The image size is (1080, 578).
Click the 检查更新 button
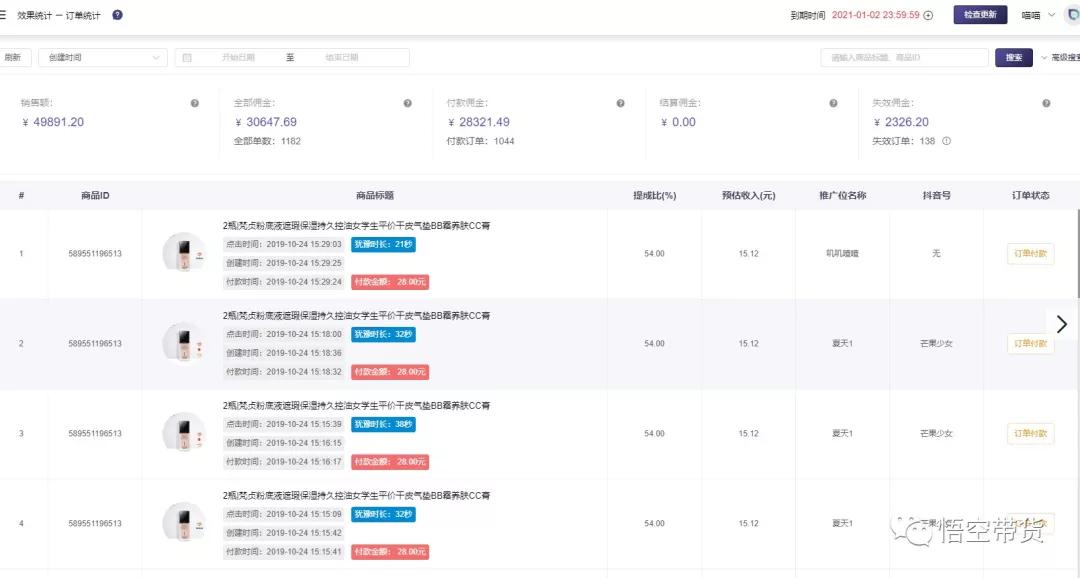click(980, 15)
